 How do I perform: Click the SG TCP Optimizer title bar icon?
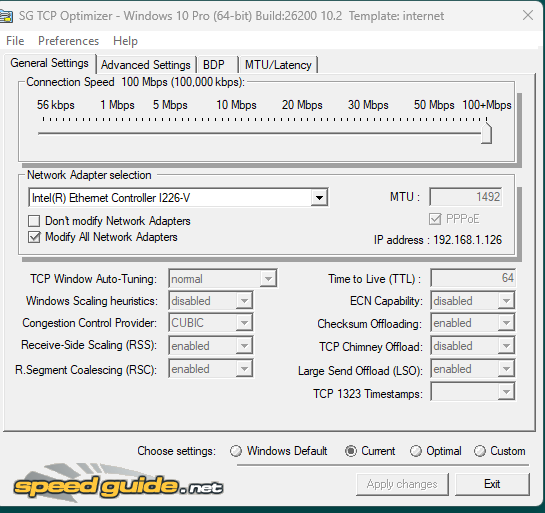[6, 16]
